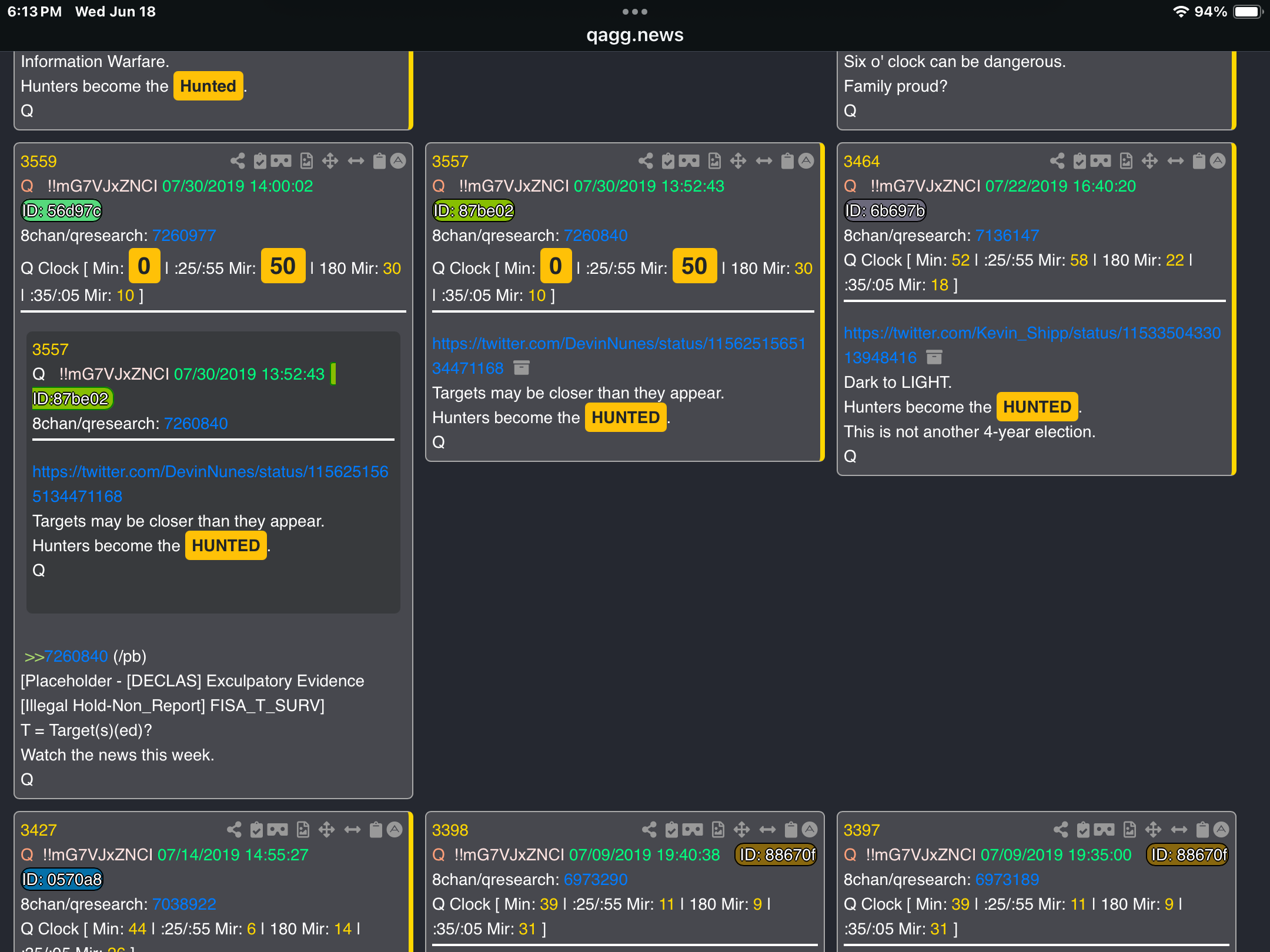Click the circled A icon on post 3559
The width and height of the screenshot is (1270, 952).
pyautogui.click(x=398, y=160)
